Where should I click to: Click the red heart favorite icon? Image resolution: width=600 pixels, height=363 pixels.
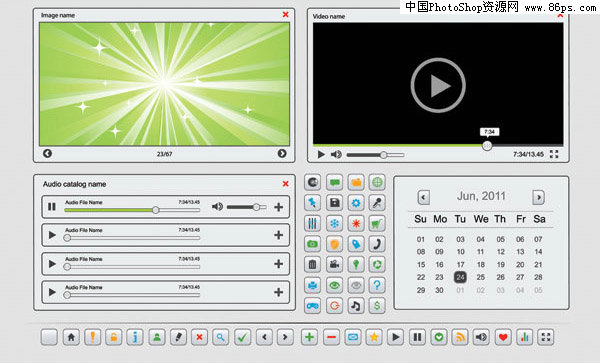pyautogui.click(x=503, y=337)
